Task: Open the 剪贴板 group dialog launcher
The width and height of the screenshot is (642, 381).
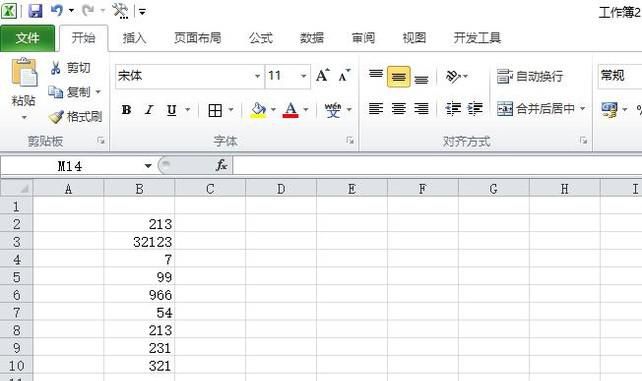Action: pyautogui.click(x=101, y=141)
